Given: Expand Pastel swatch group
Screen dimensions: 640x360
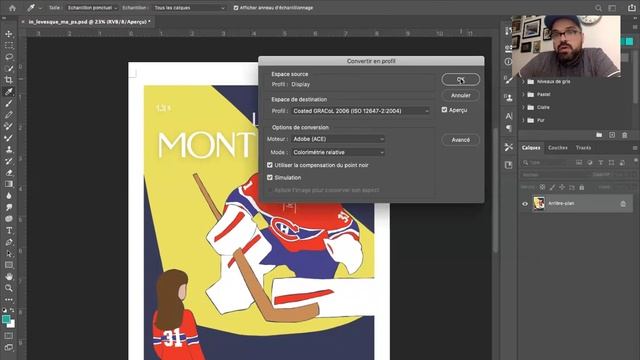Looking at the screenshot, I should [x=523, y=94].
